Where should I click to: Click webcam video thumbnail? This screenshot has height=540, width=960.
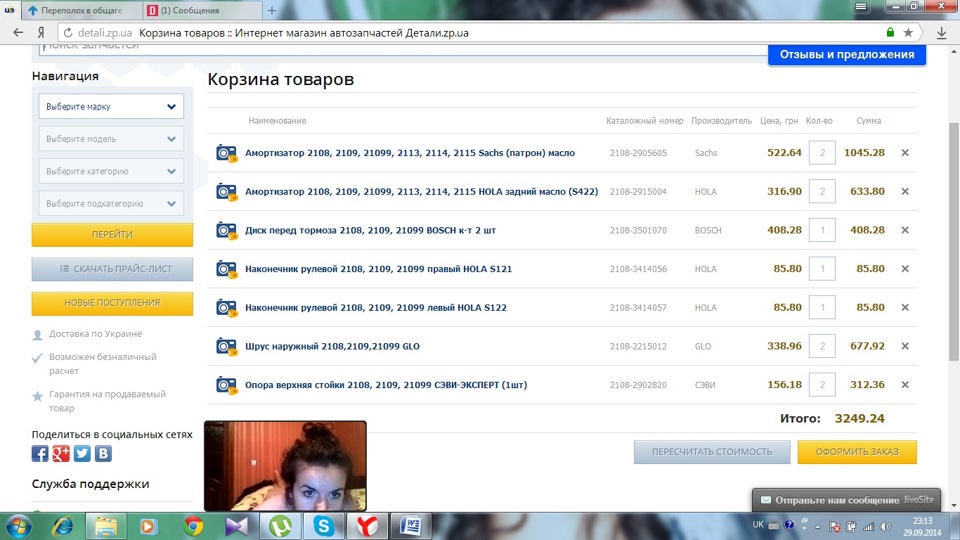pos(285,466)
